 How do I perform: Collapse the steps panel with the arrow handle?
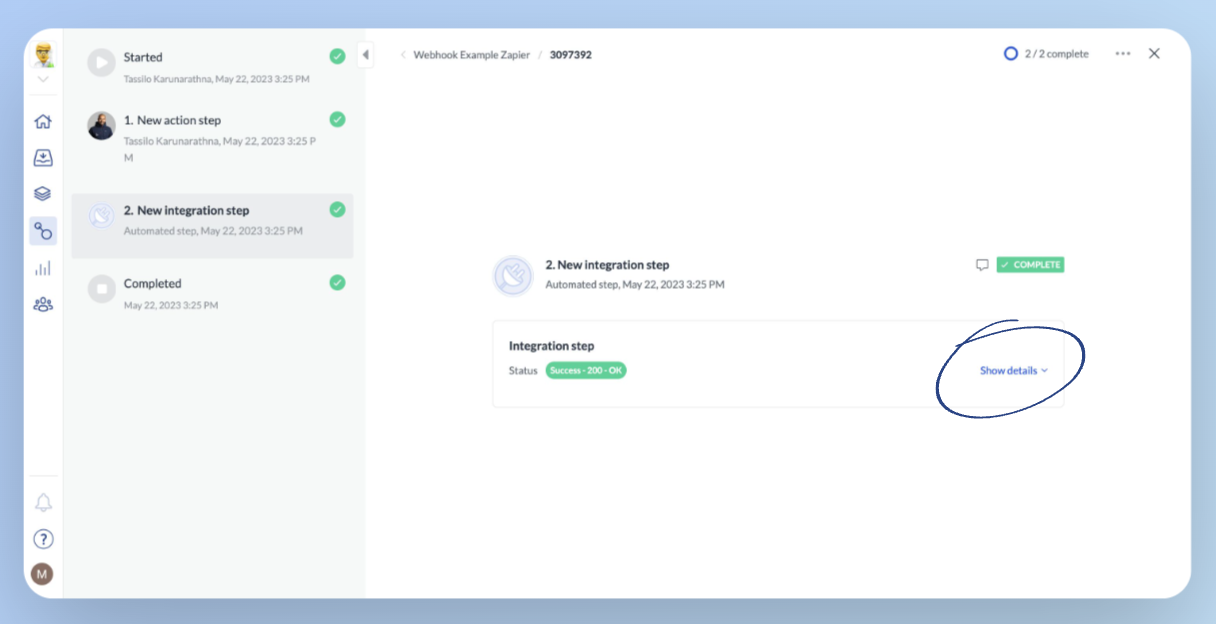pyautogui.click(x=366, y=55)
